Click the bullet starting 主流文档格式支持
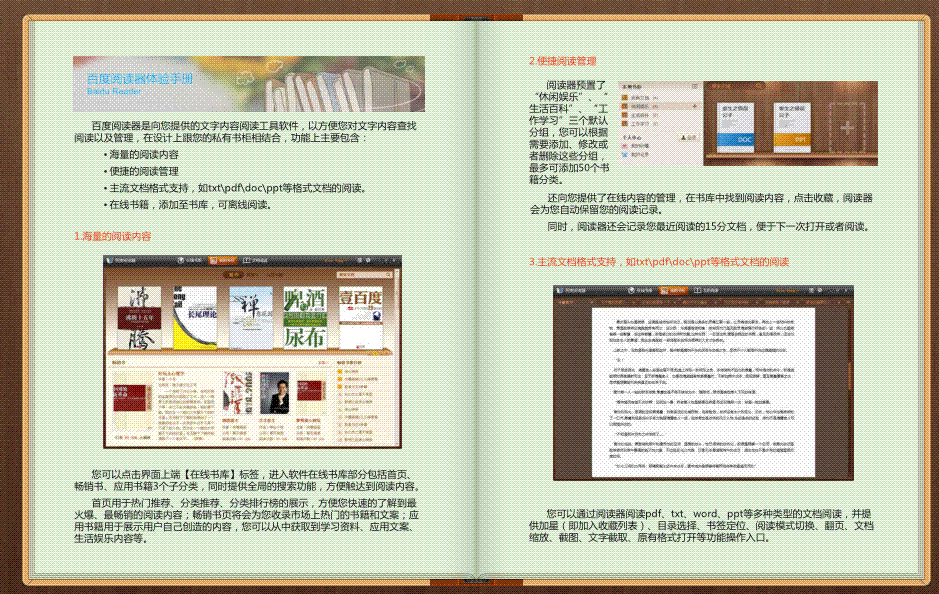939x594 pixels. tap(235, 188)
